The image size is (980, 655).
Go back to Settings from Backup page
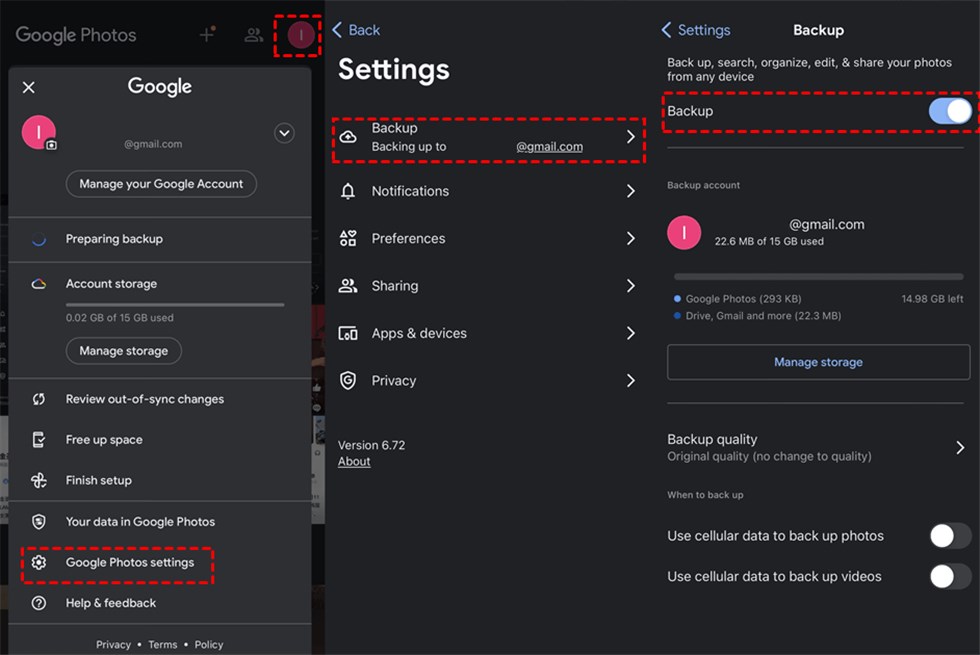point(696,30)
